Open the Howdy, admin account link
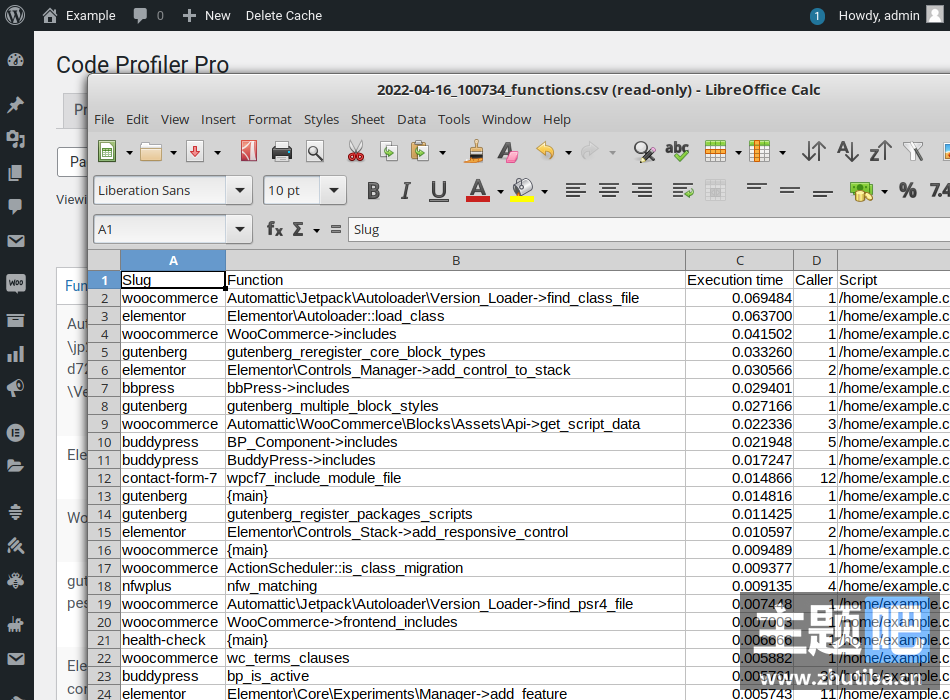 tap(891, 16)
